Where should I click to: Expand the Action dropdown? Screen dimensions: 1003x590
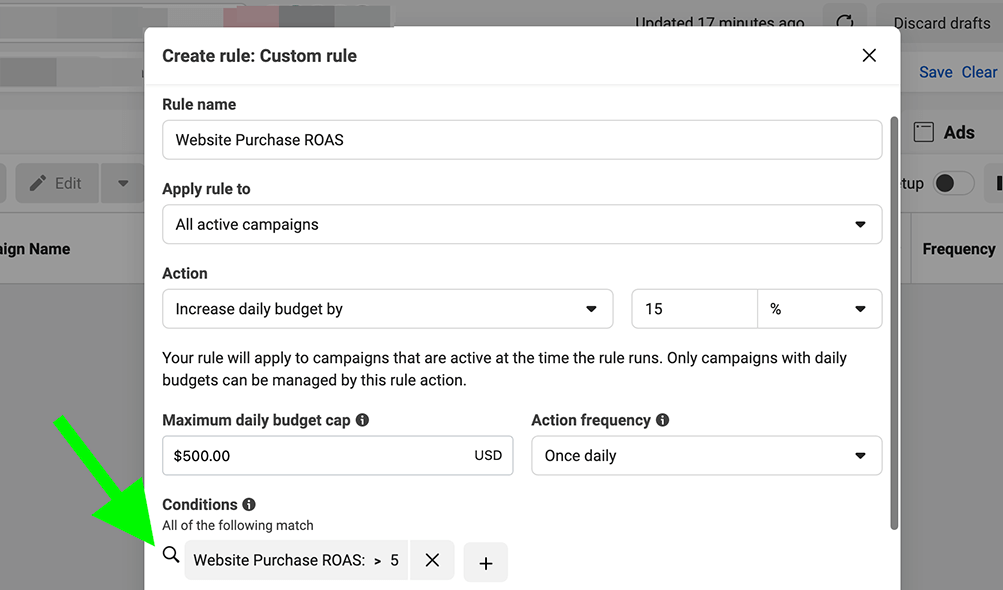point(387,309)
